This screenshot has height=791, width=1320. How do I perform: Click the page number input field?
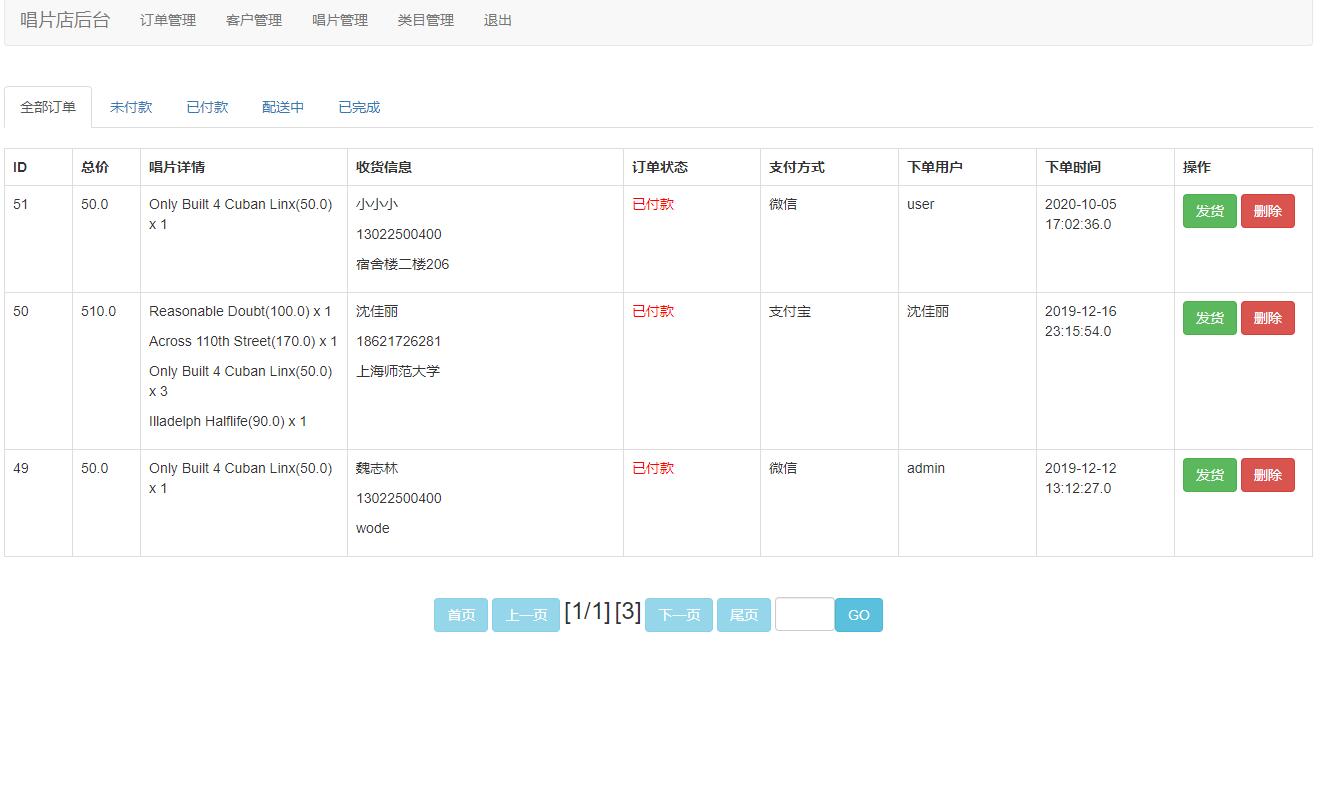click(x=804, y=614)
